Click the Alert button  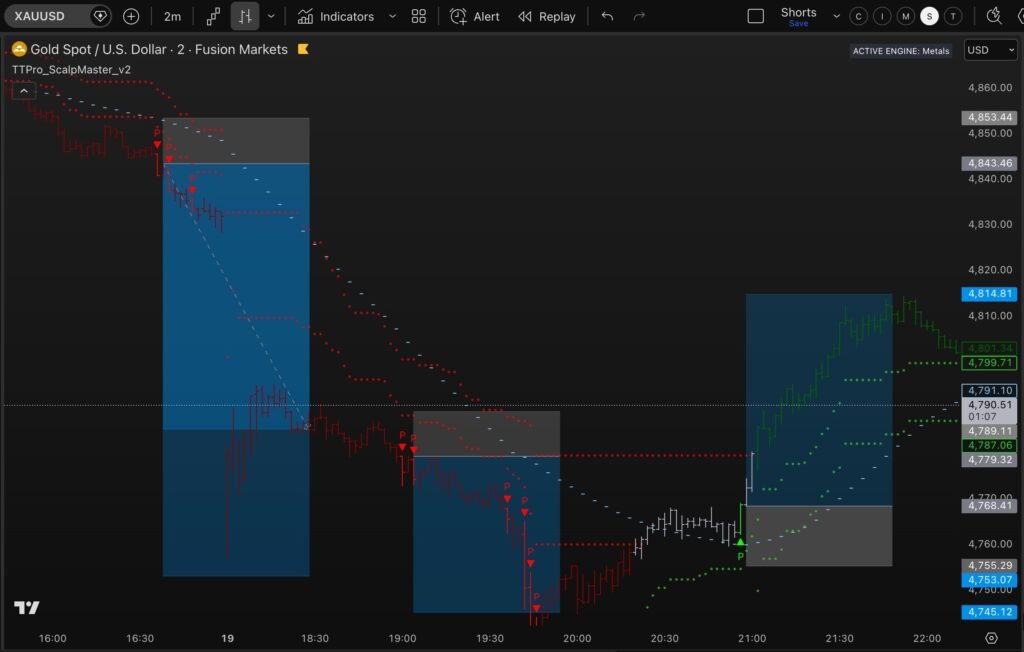pos(475,16)
